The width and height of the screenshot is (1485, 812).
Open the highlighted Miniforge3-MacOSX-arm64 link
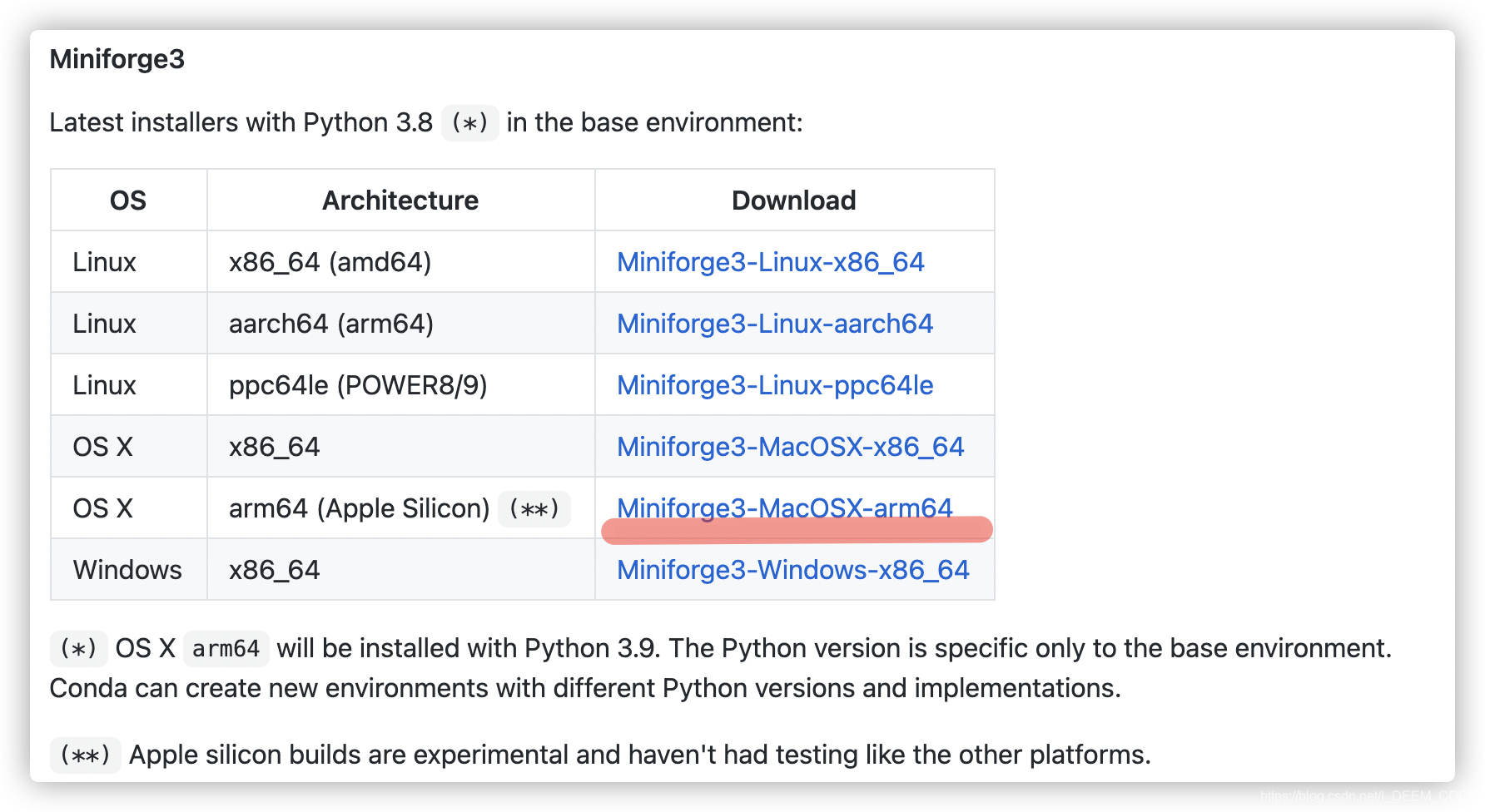(x=784, y=507)
